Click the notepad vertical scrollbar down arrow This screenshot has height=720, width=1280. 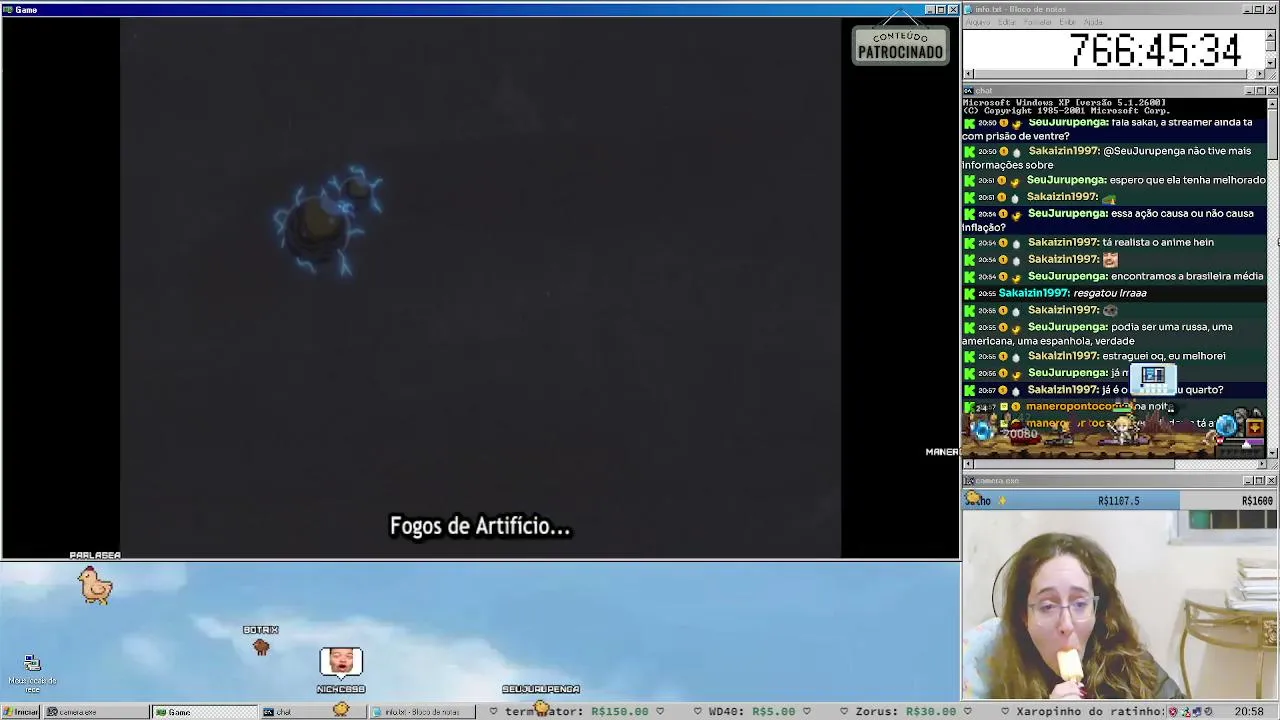(1271, 63)
